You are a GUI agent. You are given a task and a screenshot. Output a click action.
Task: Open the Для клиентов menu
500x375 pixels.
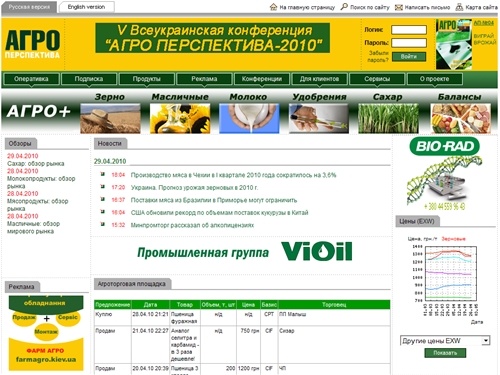point(319,79)
